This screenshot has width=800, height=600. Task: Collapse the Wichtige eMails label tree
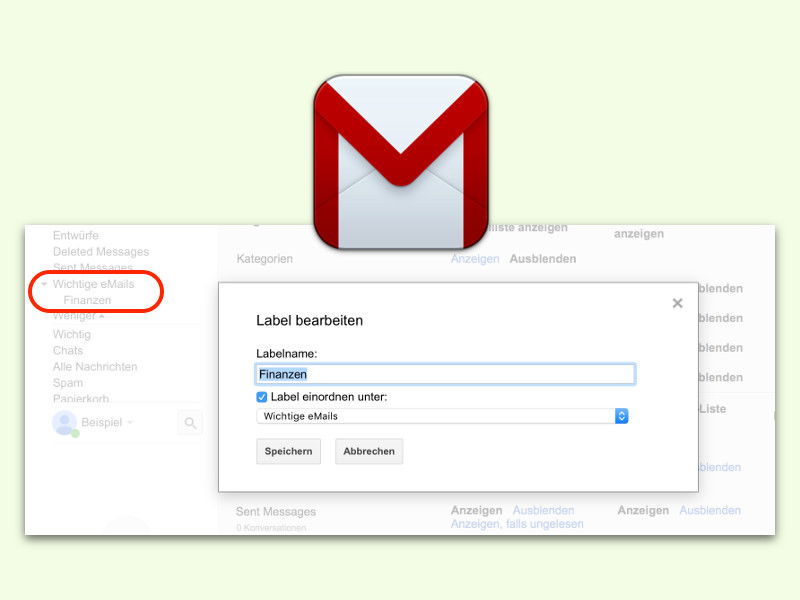(x=44, y=284)
